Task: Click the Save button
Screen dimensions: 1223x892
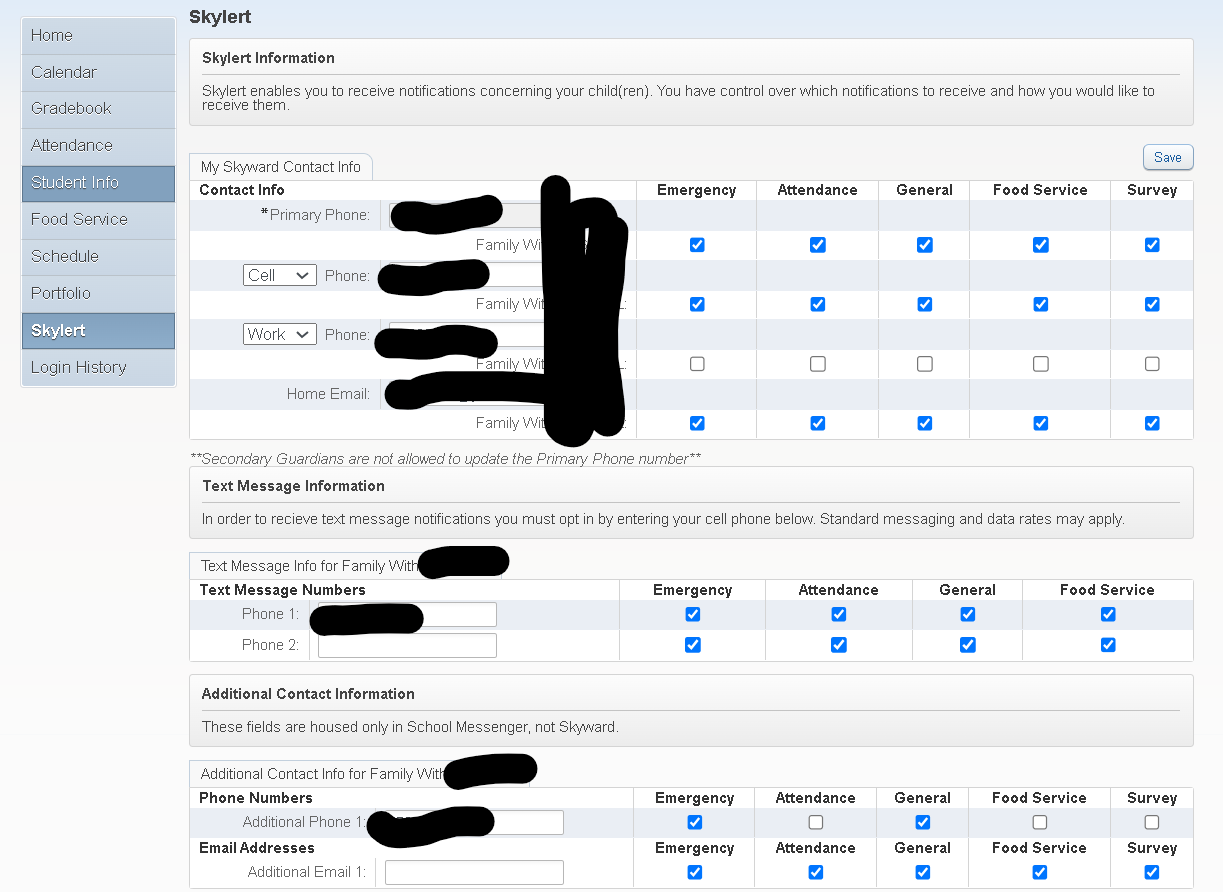Action: [x=1168, y=157]
